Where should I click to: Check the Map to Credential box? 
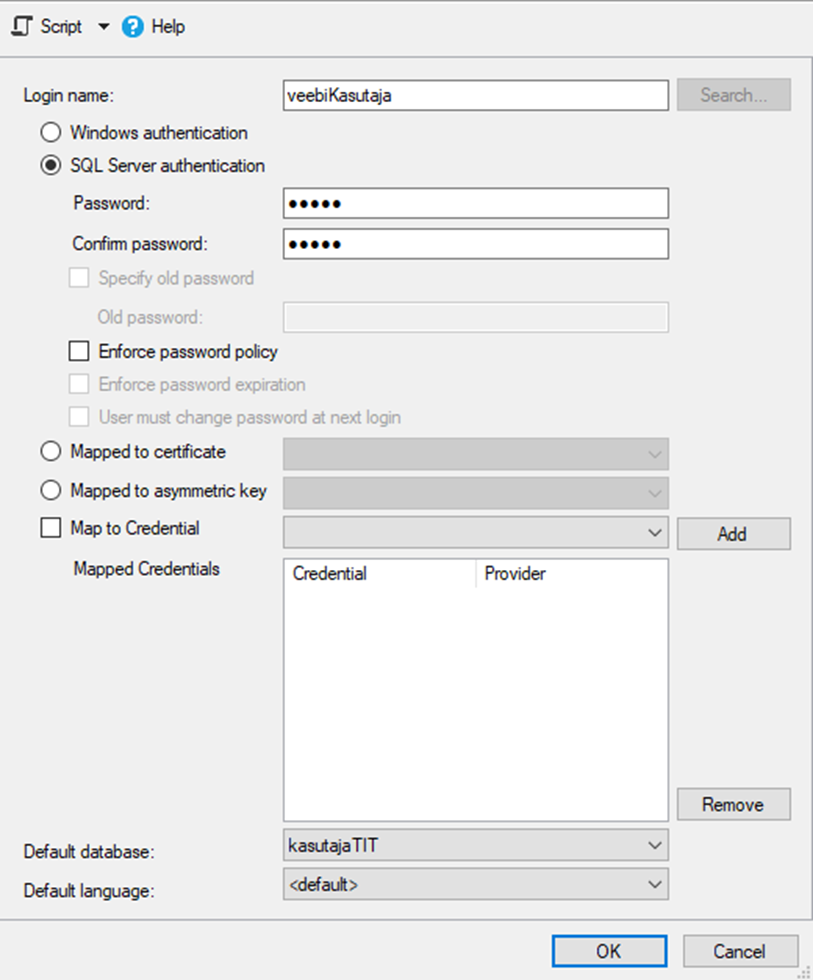(x=51, y=528)
